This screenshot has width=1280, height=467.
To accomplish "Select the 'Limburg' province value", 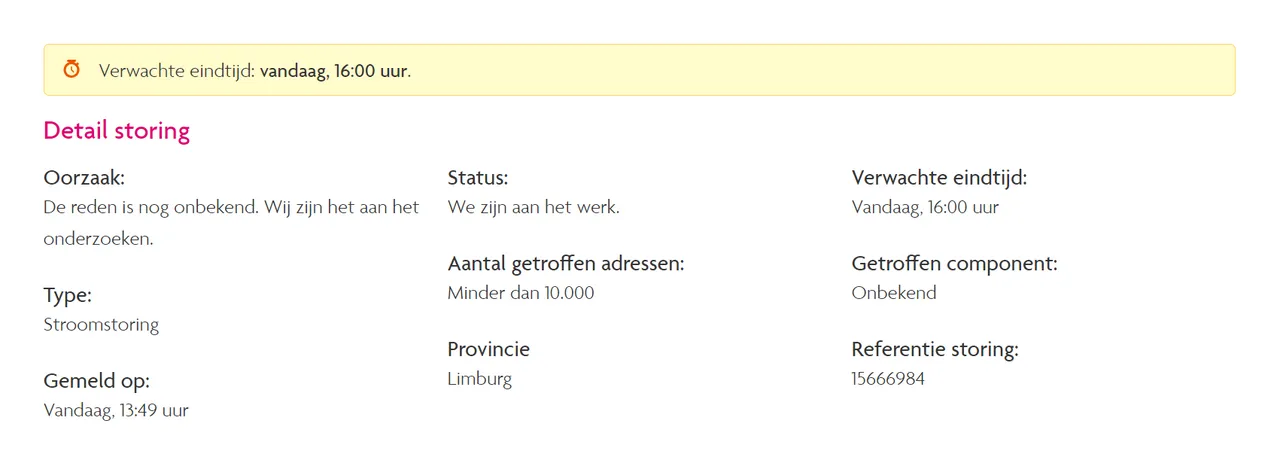I will pos(480,379).
